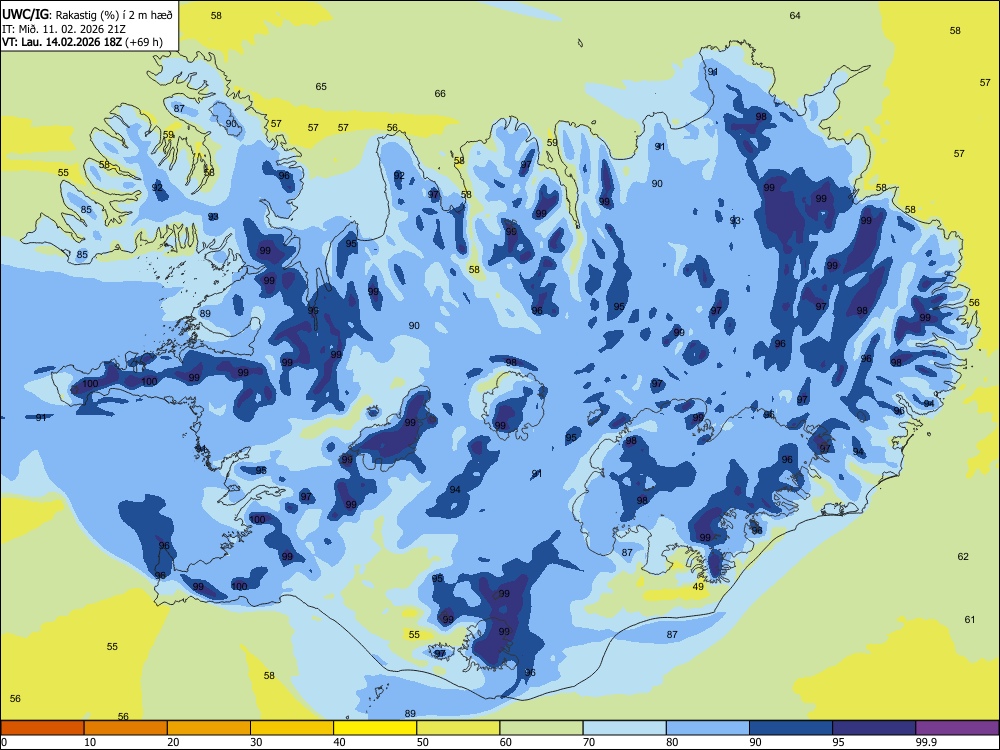
Task: Click legend tick label '50'
Action: pyautogui.click(x=423, y=742)
